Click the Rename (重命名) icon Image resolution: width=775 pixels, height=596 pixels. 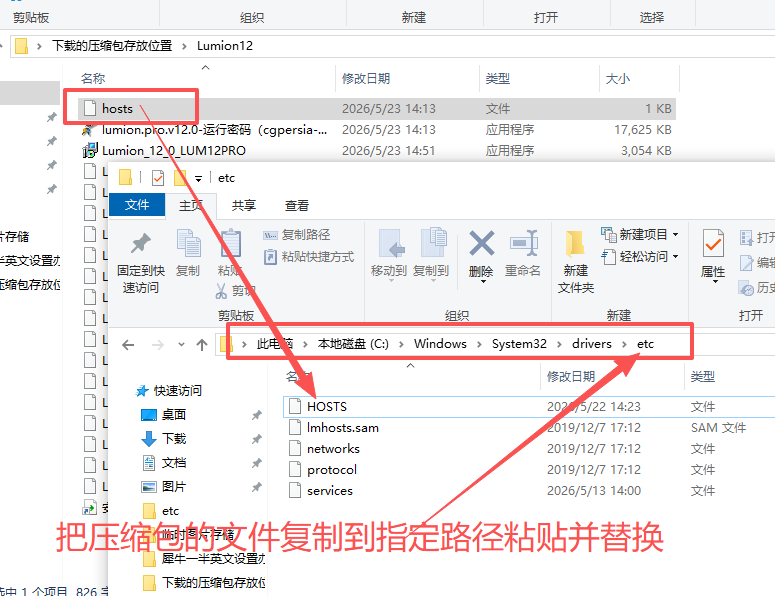coord(524,243)
